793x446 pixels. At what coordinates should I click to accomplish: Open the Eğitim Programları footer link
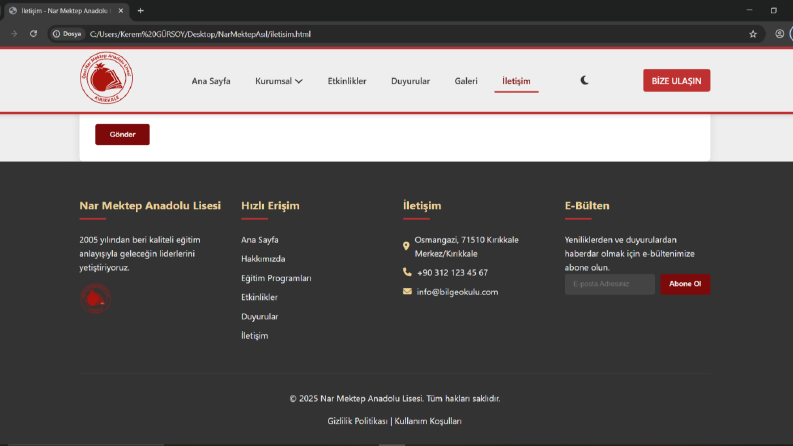276,278
